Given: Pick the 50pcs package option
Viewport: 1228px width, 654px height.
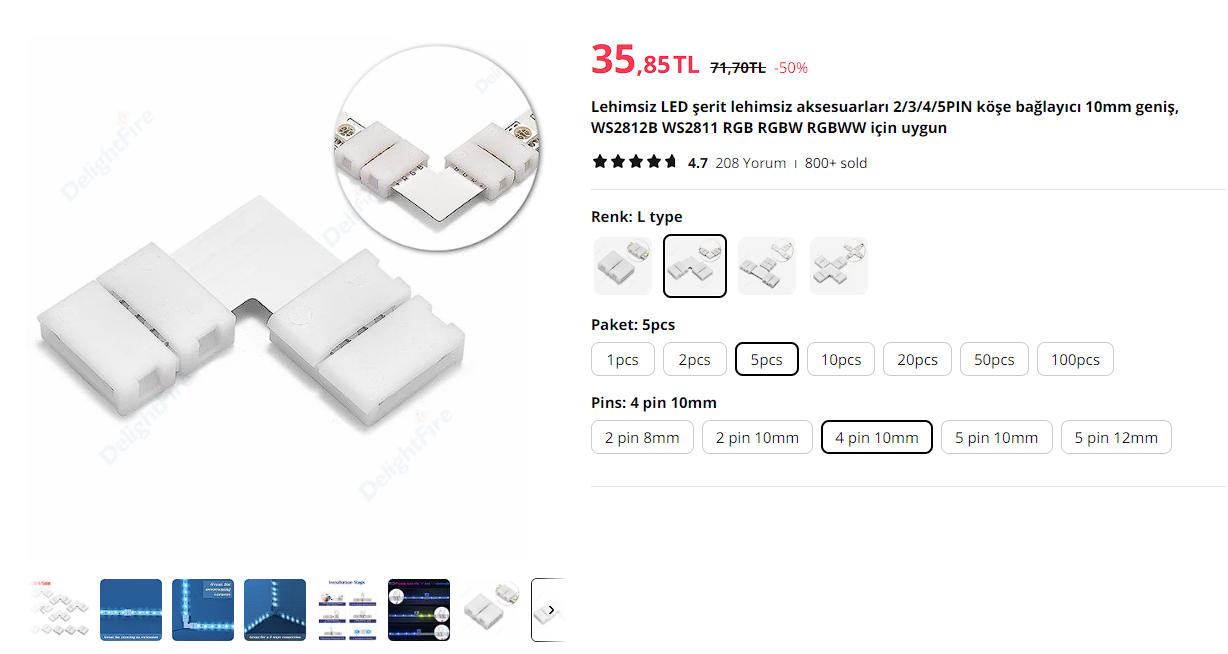Looking at the screenshot, I should (x=994, y=359).
